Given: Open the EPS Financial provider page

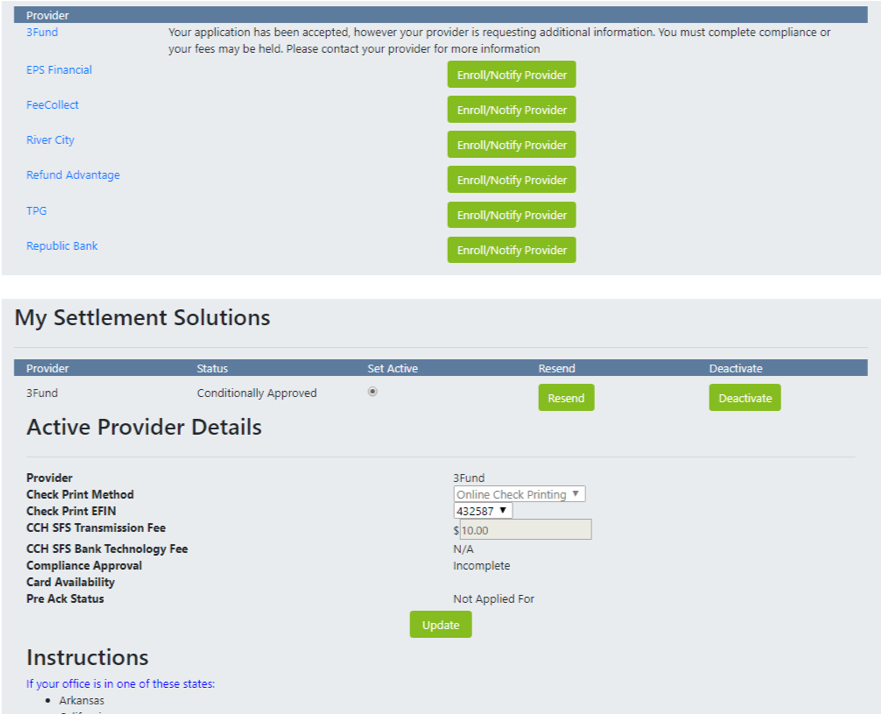Looking at the screenshot, I should click(59, 70).
